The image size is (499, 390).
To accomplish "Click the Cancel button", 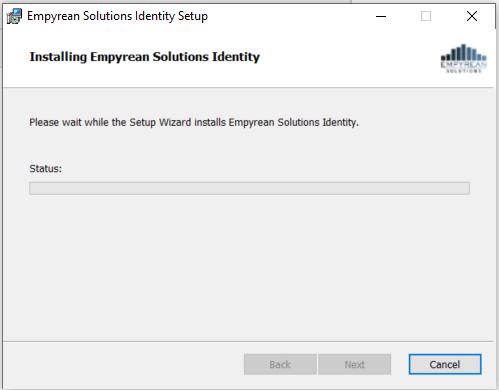I will coord(445,364).
